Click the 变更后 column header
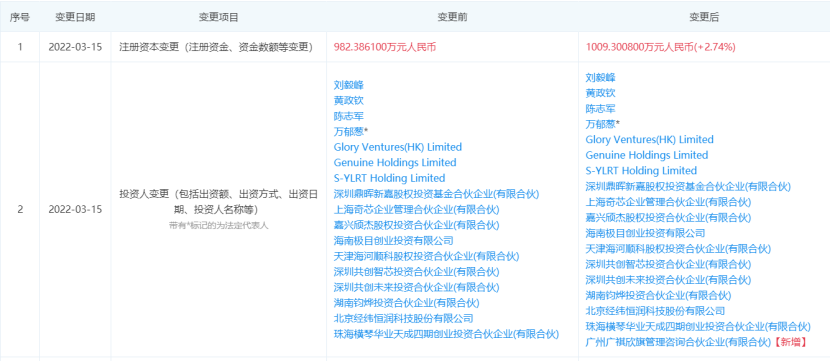 click(x=704, y=17)
